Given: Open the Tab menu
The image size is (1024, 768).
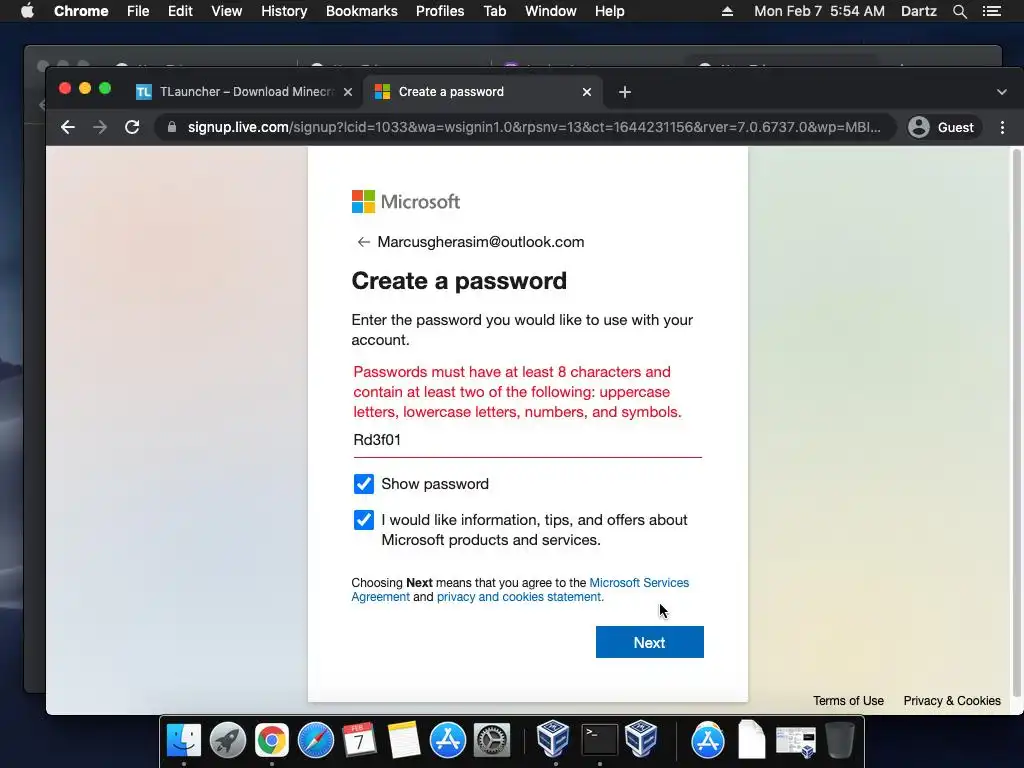Looking at the screenshot, I should tap(495, 11).
